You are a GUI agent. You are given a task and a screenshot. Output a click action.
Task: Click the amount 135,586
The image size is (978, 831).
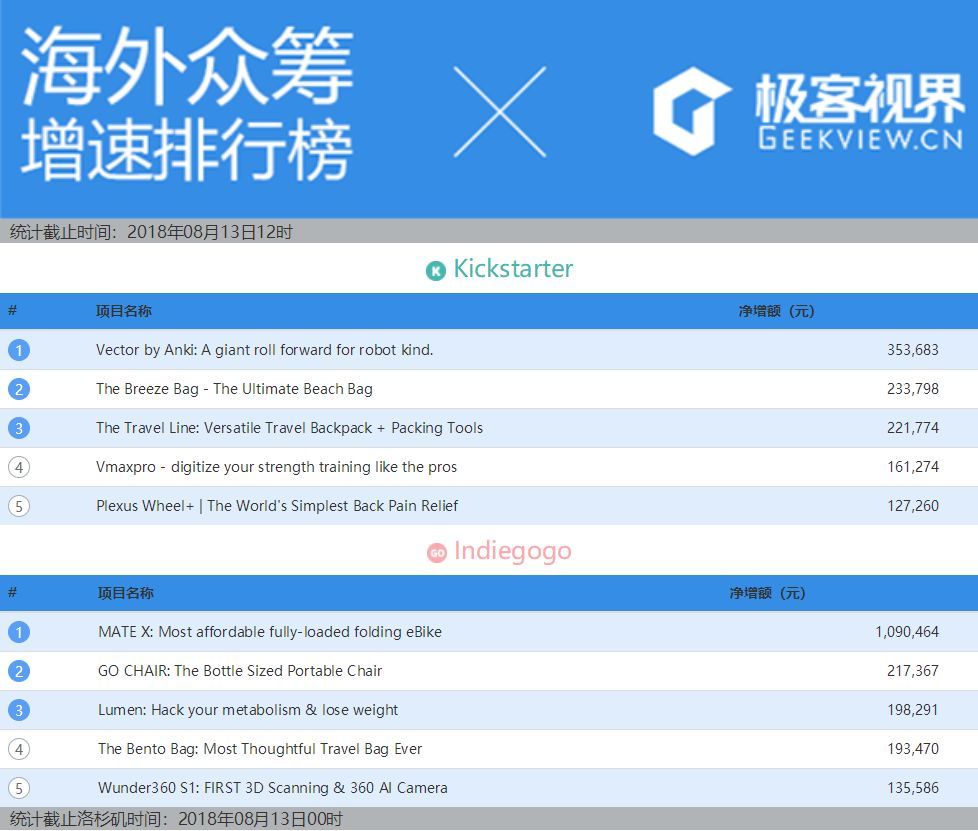point(913,788)
